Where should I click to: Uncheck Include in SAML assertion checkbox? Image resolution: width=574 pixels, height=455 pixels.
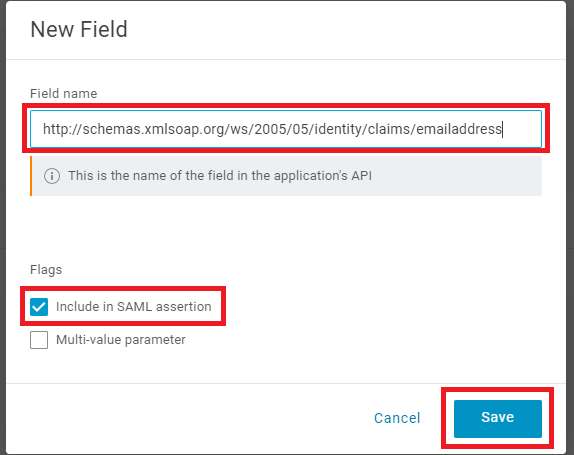point(39,307)
